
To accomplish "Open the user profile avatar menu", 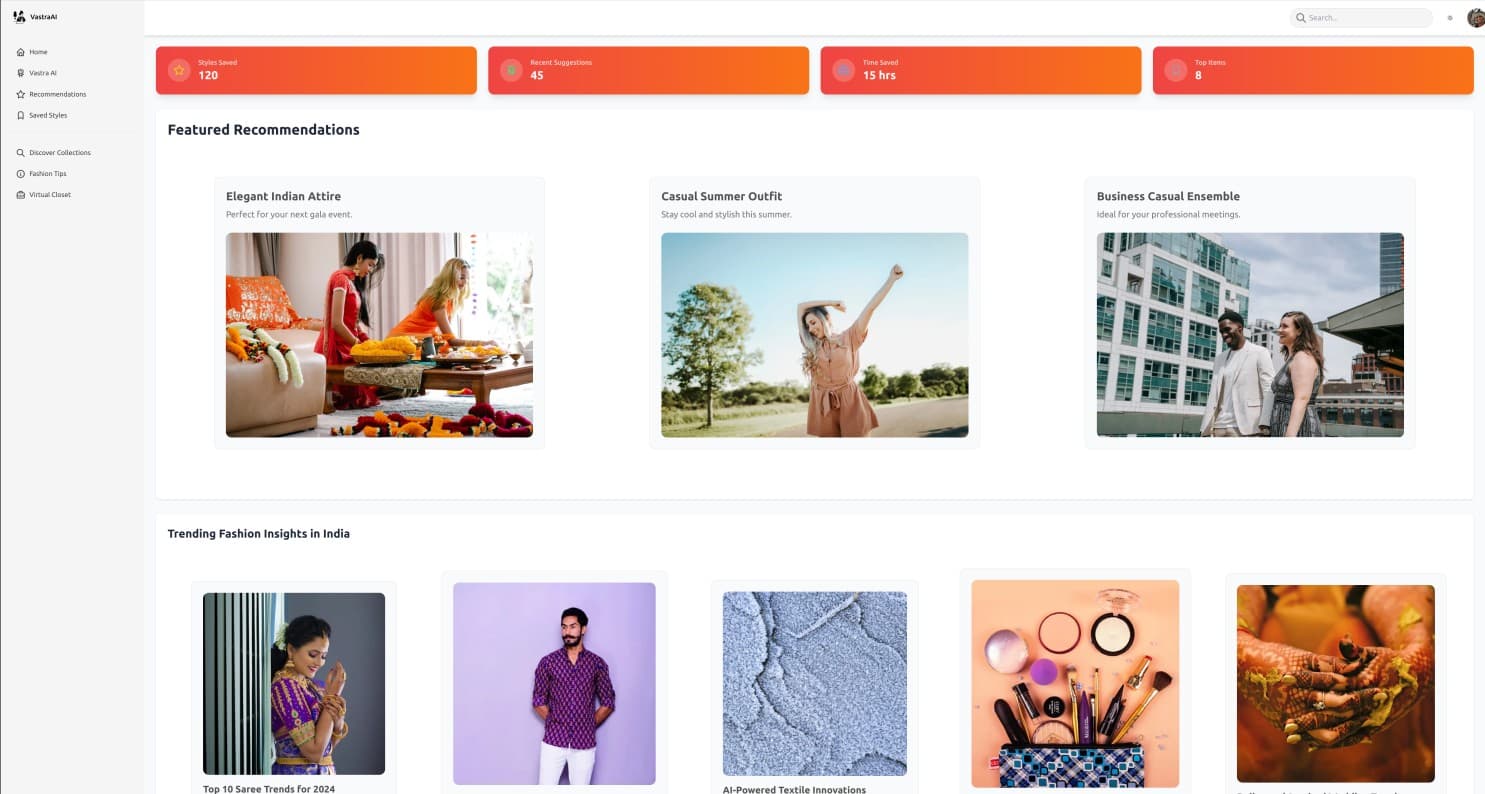I will click(1475, 18).
